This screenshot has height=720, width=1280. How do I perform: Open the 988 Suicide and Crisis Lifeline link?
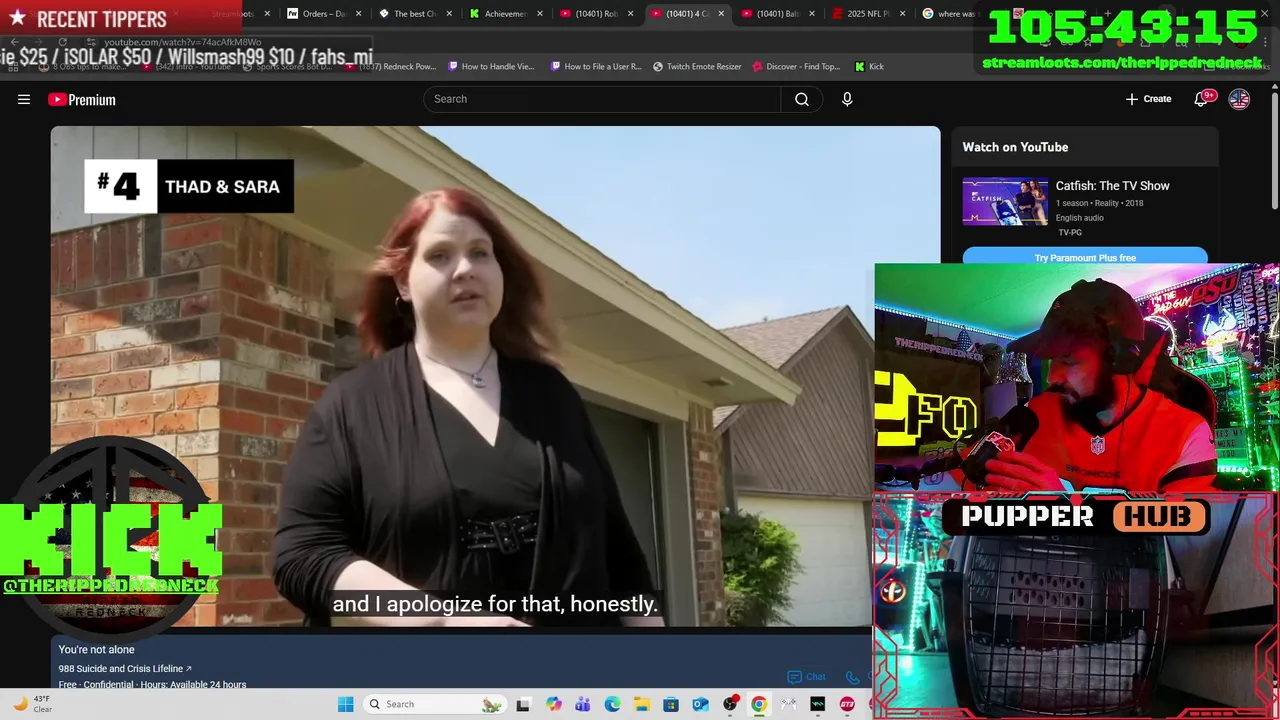[125, 669]
